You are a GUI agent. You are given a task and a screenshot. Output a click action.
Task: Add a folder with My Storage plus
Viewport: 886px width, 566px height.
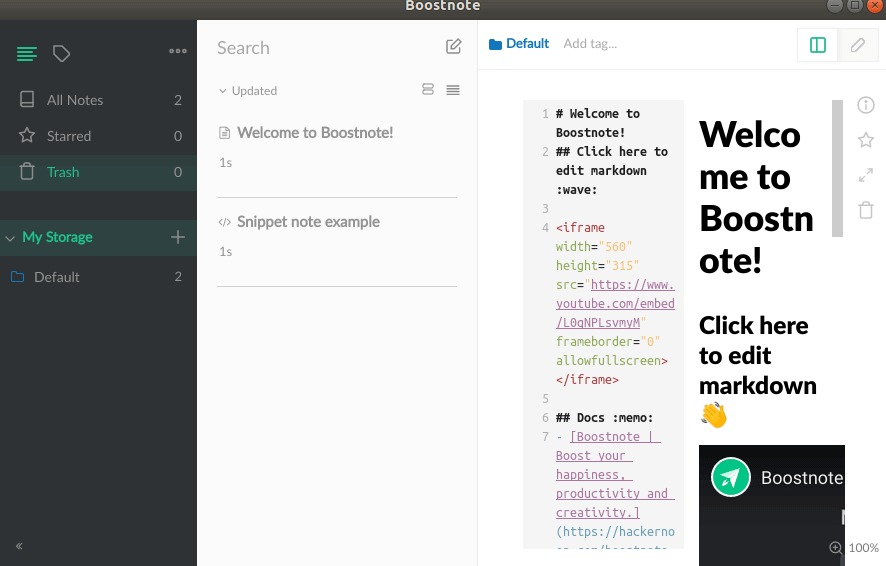[178, 237]
